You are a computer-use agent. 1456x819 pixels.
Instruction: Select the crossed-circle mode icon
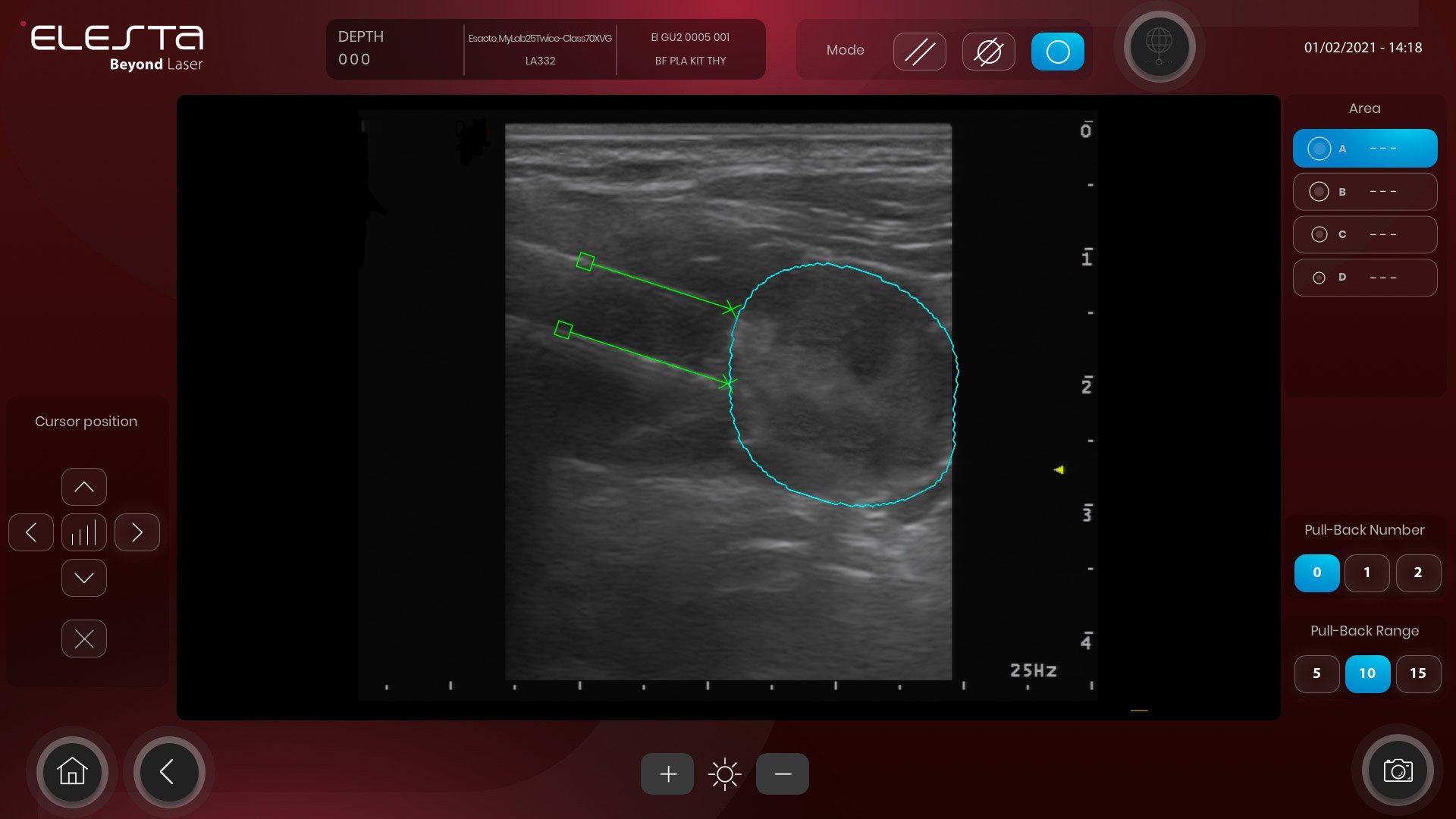(x=988, y=52)
